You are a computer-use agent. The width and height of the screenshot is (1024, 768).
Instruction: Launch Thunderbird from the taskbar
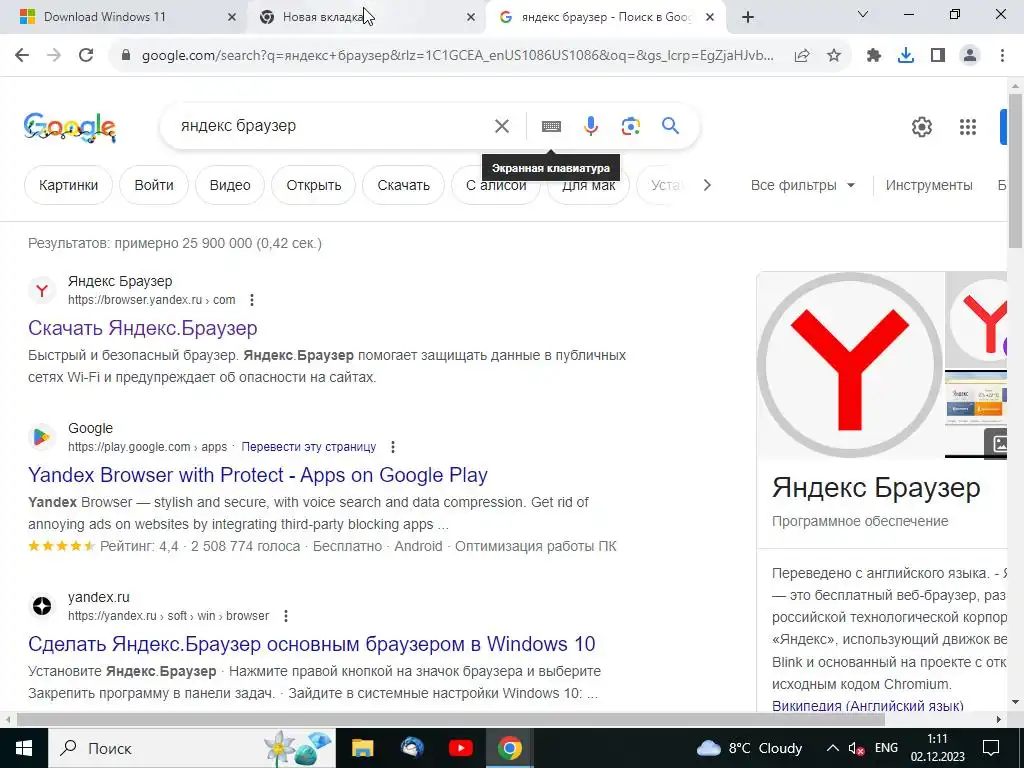[x=411, y=748]
